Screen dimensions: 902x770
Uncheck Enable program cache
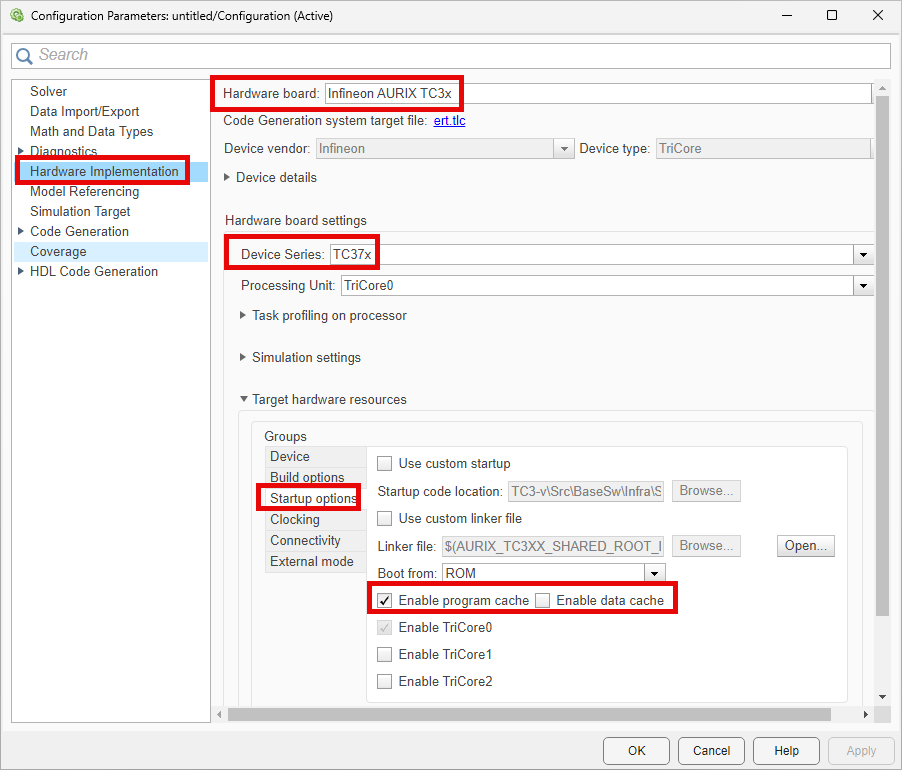point(384,599)
